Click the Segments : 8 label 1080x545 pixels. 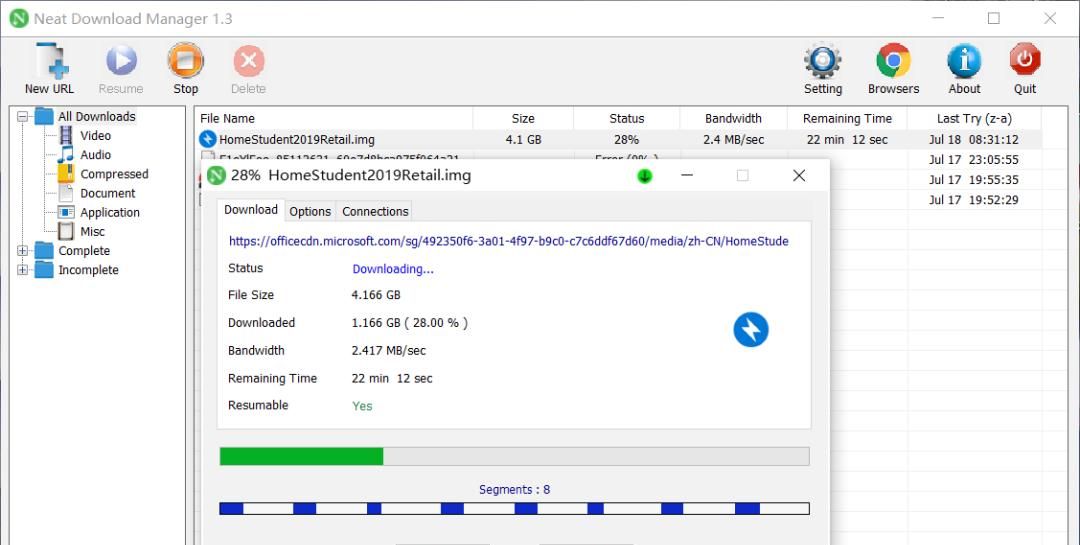pyautogui.click(x=514, y=490)
